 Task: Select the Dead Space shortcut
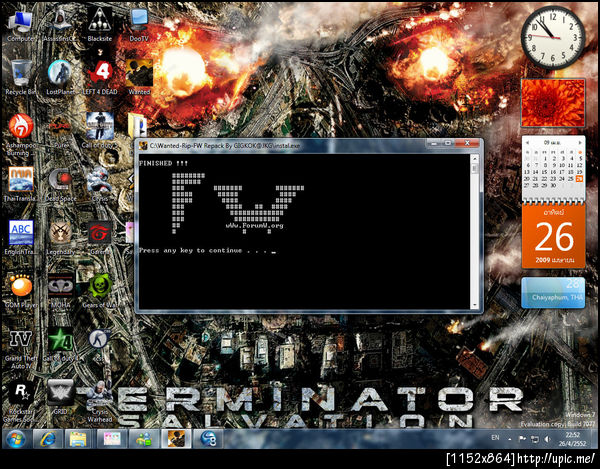[60, 184]
